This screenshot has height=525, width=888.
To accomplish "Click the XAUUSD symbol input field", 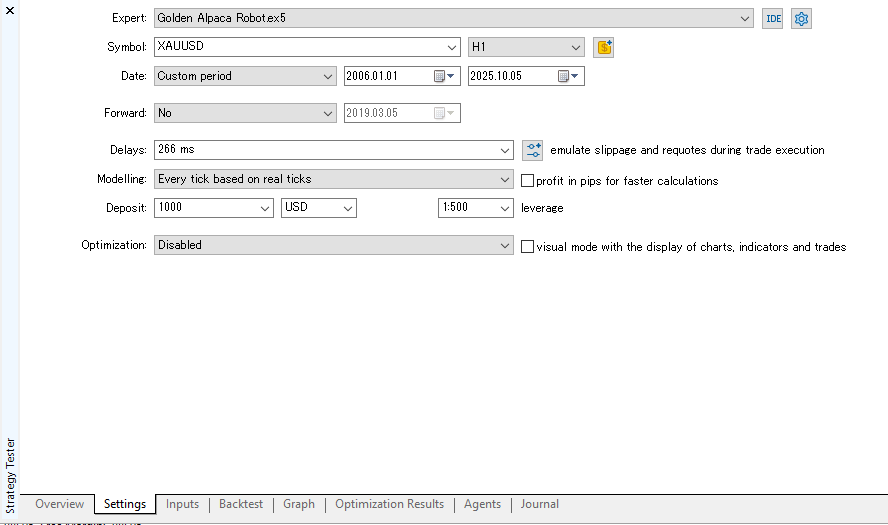I will [298, 47].
